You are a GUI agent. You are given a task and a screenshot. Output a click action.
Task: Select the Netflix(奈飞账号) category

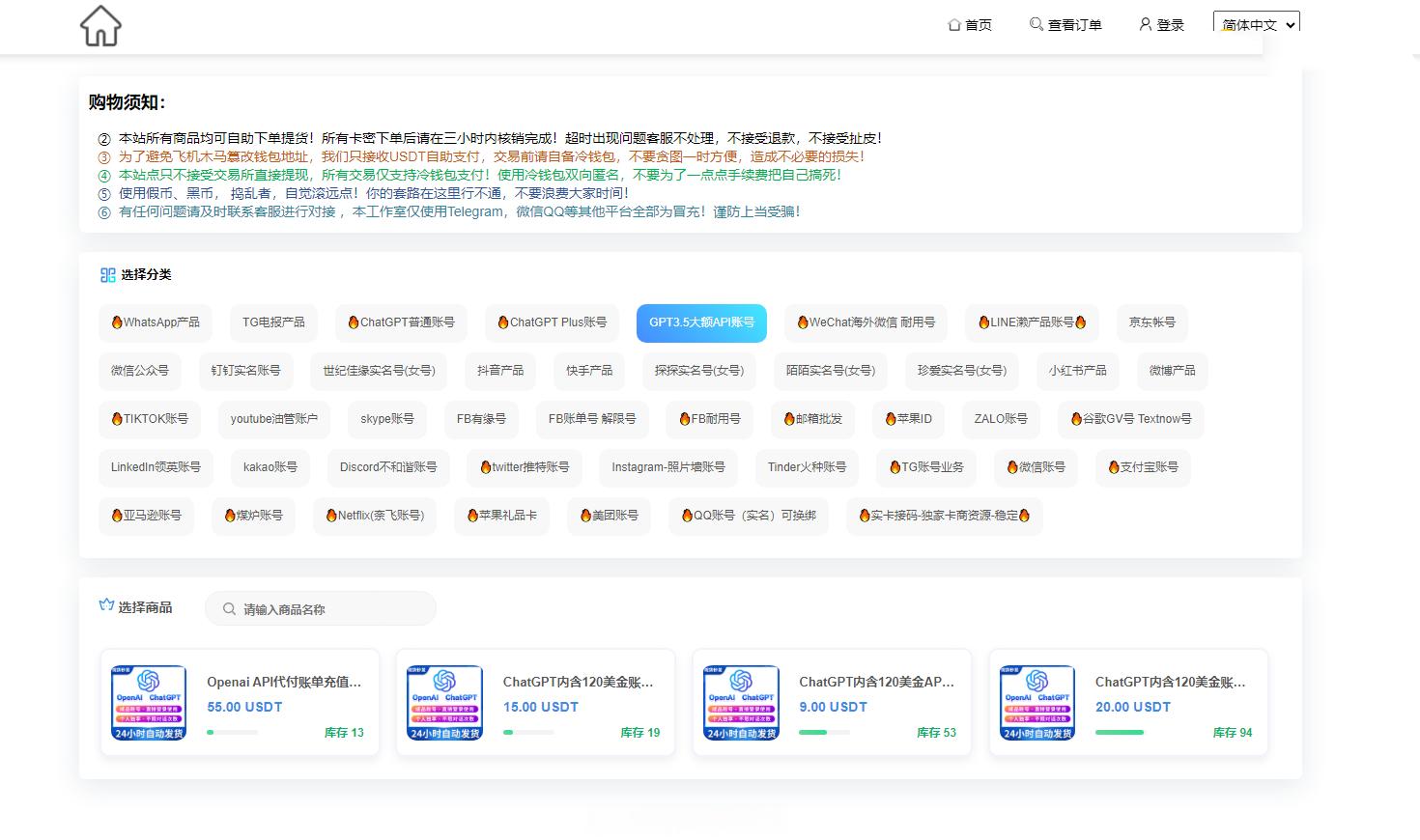375,516
